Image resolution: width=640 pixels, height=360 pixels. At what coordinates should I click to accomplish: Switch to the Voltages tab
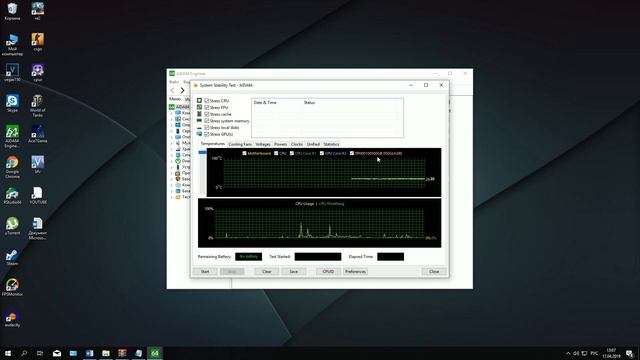[263, 144]
